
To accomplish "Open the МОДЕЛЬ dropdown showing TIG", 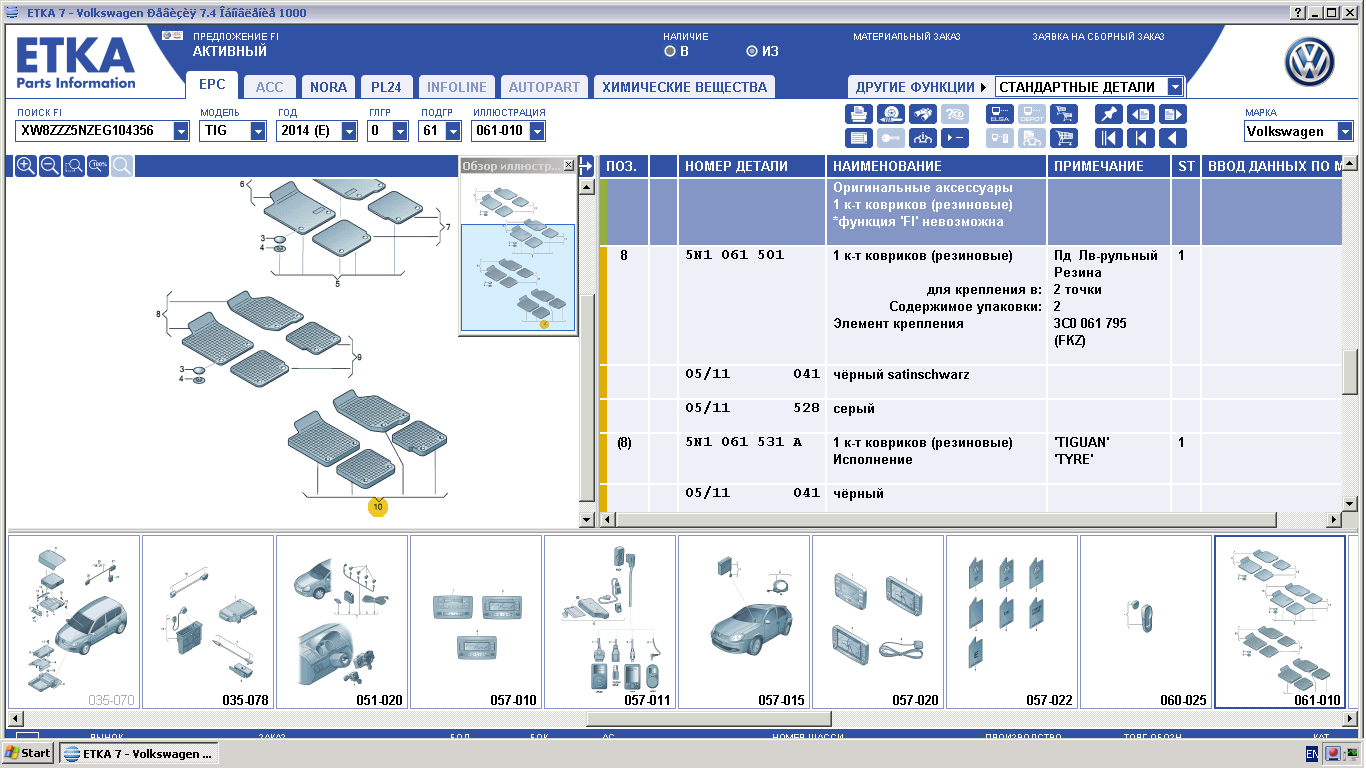I will point(258,131).
